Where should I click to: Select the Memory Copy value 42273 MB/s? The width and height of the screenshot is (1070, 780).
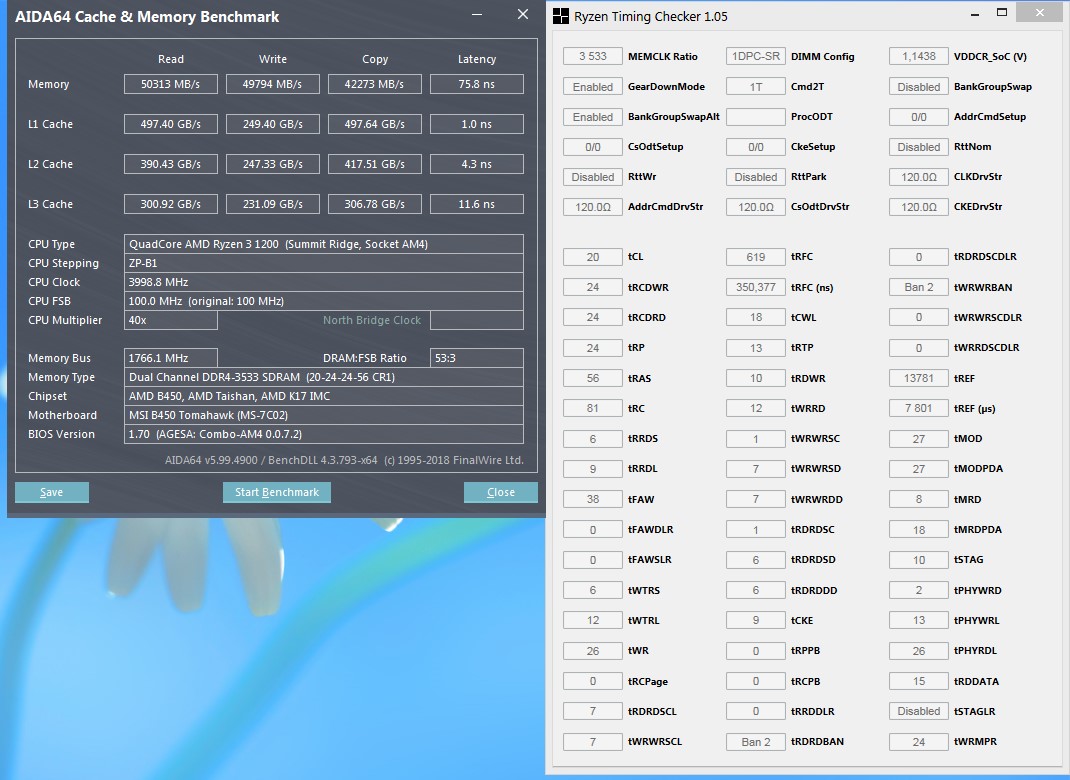(x=375, y=84)
